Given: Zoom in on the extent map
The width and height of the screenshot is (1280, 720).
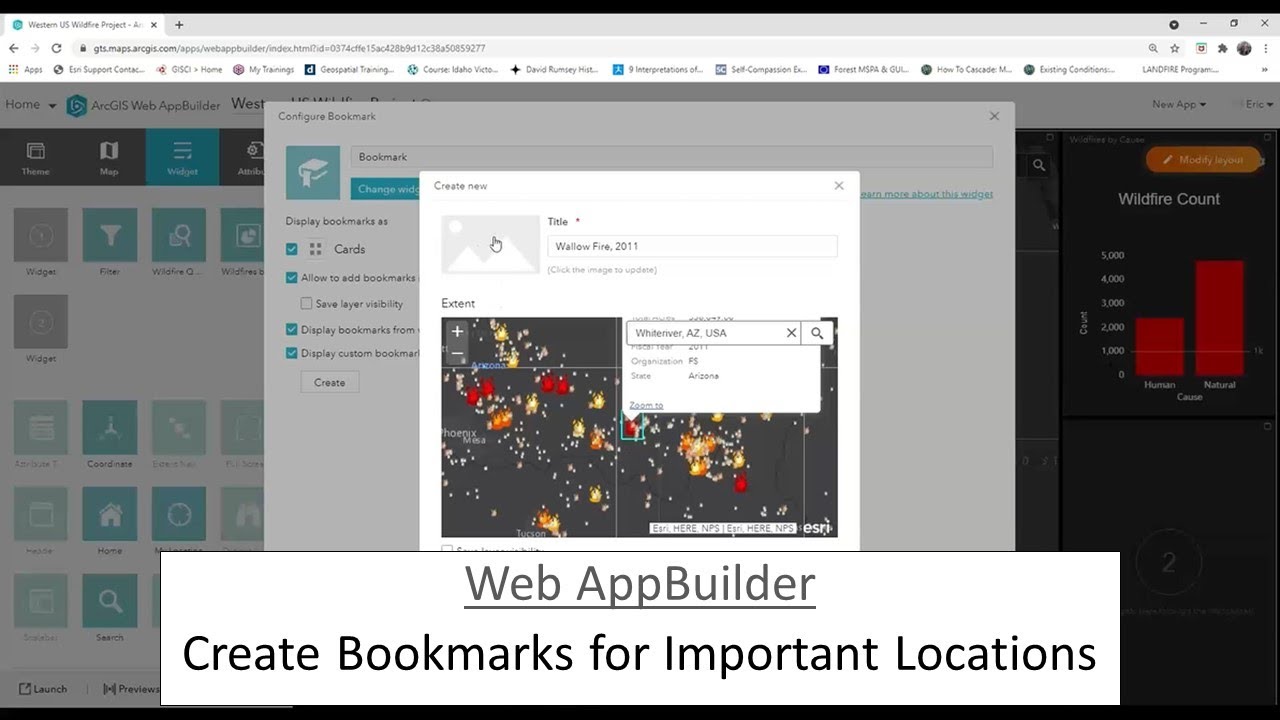Looking at the screenshot, I should click(457, 332).
